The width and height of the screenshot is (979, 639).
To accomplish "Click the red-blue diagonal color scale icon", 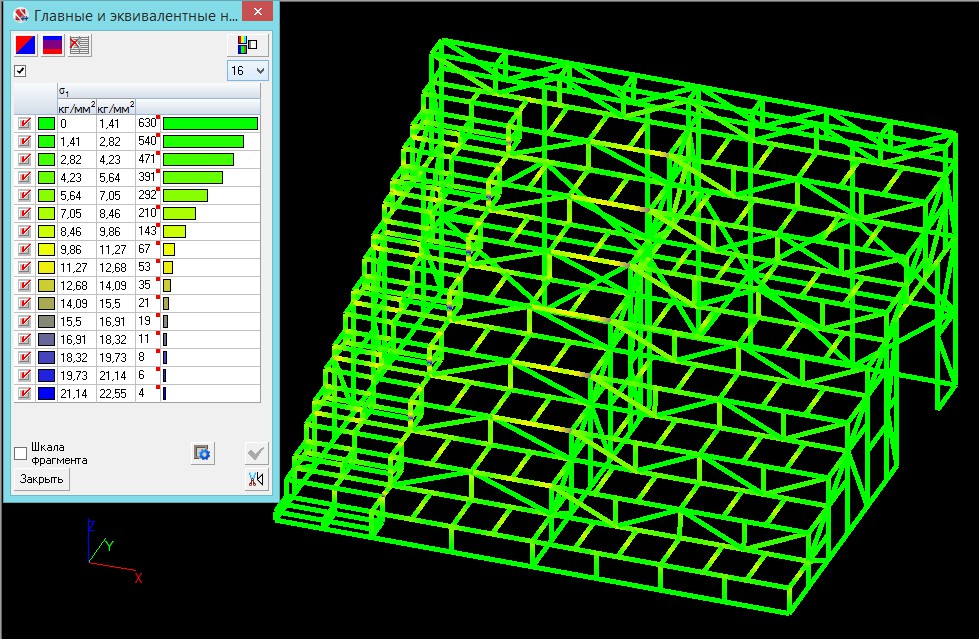I will click(26, 45).
